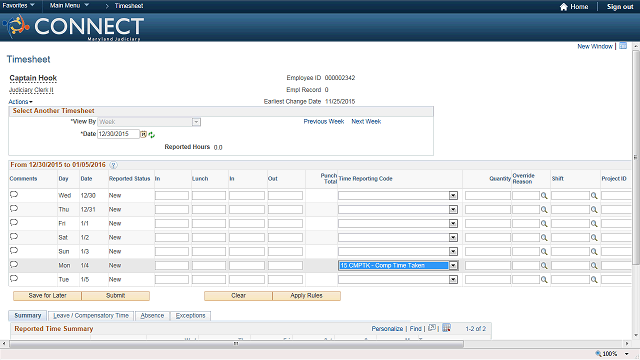This screenshot has width=640, height=360.
Task: Click the help icon beside date range
Action: [113, 165]
